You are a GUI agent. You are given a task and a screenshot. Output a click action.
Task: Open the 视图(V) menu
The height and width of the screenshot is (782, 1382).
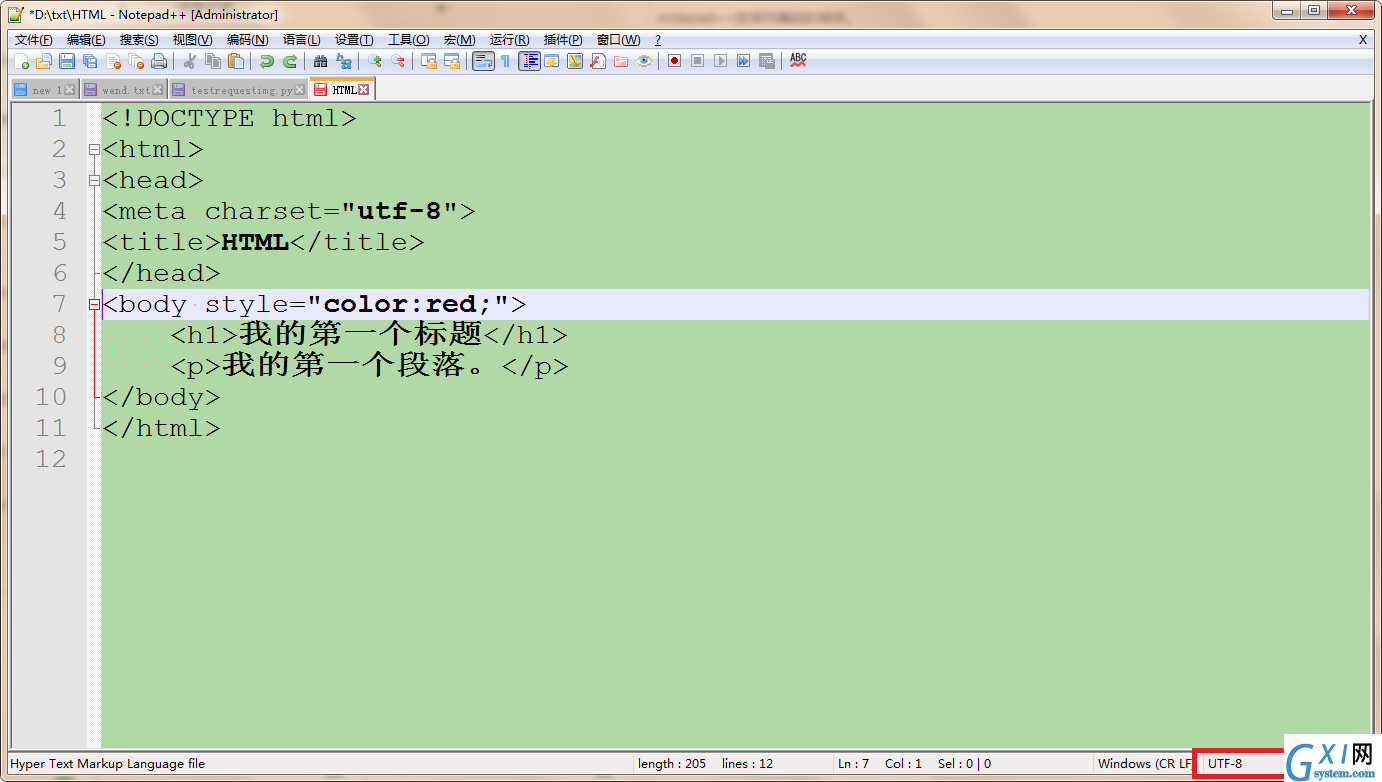[x=192, y=40]
